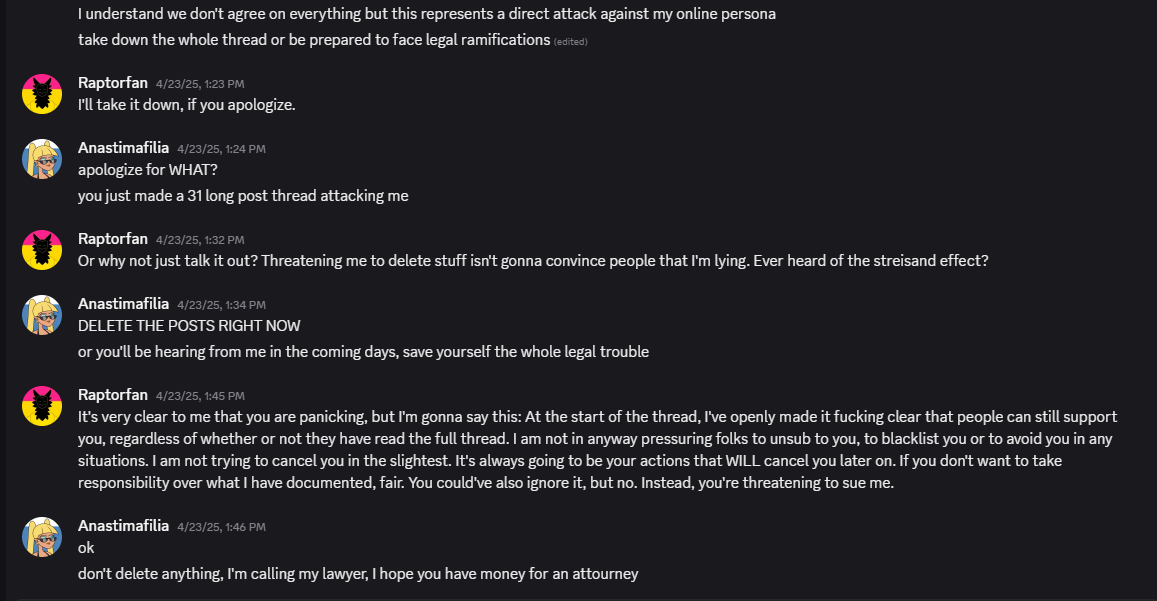Click Raptorfan's avatar on the 1:32 PM message
Viewport: 1157px width, 601px height.
[42, 249]
